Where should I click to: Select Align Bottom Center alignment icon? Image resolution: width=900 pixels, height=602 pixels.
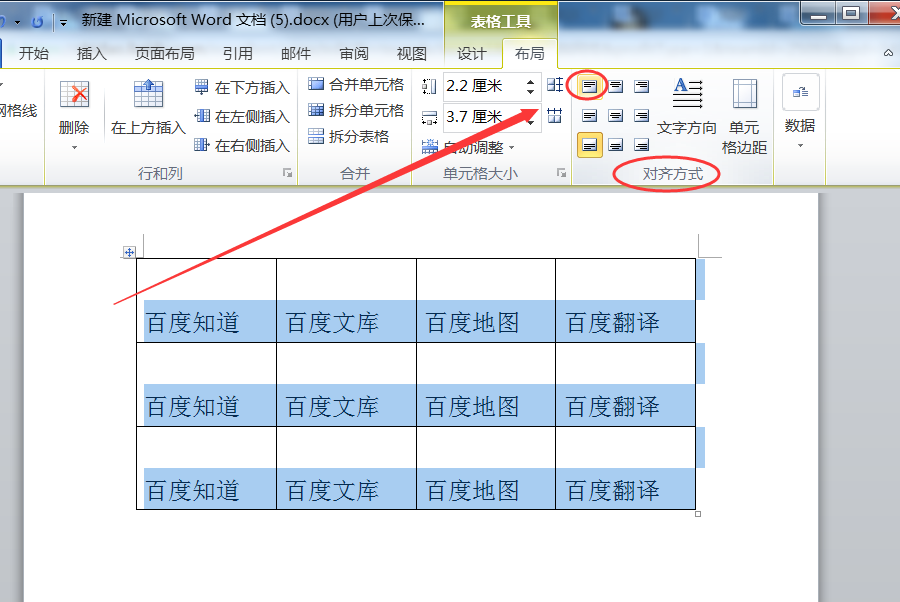pyautogui.click(x=615, y=145)
